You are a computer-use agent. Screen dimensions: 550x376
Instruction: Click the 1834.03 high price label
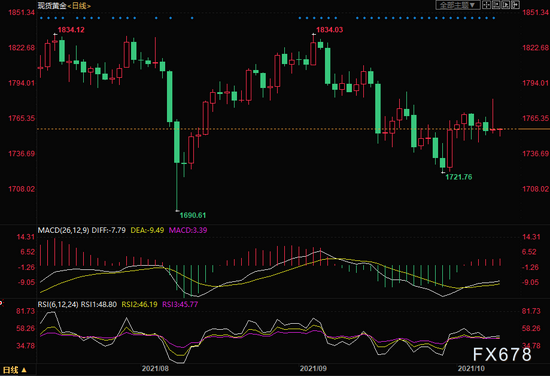coord(329,30)
